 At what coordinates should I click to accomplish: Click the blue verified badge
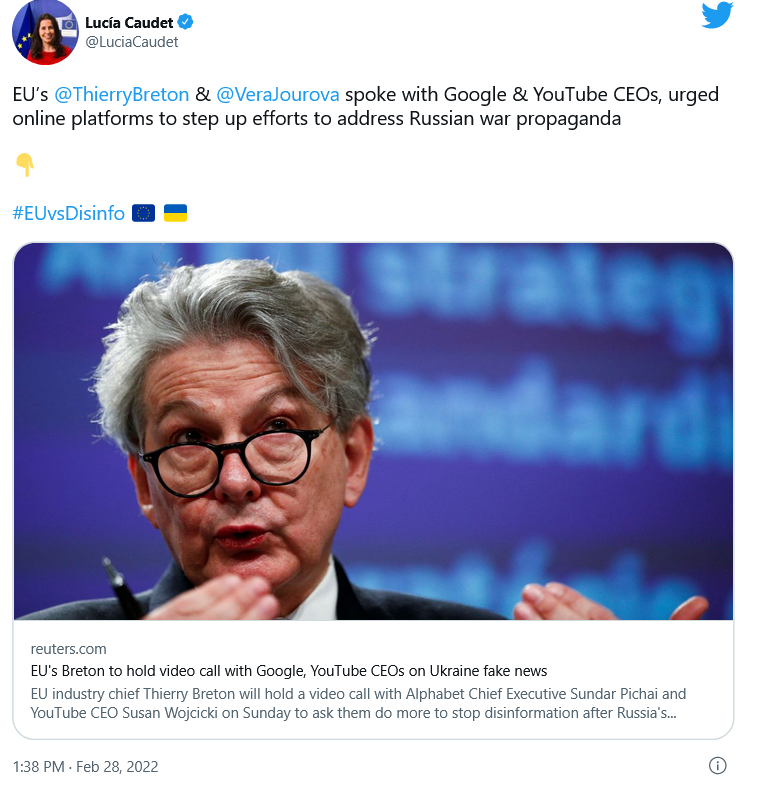185,22
